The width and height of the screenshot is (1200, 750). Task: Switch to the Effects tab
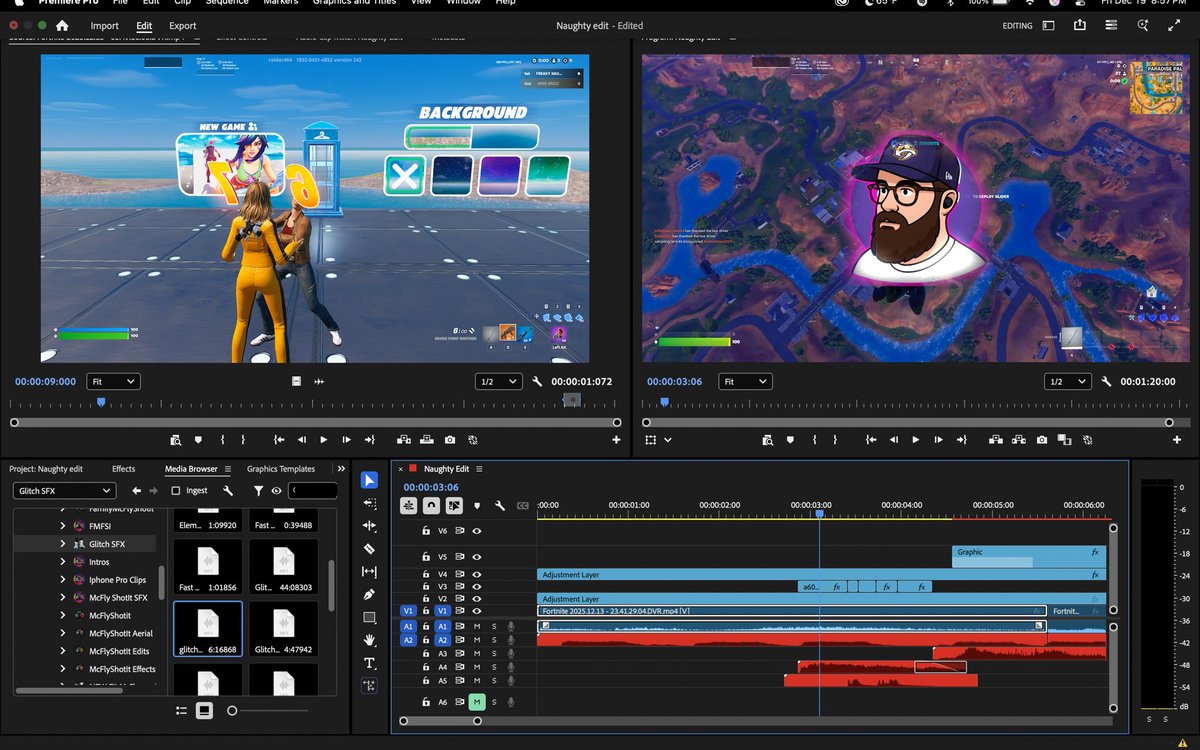(x=123, y=468)
